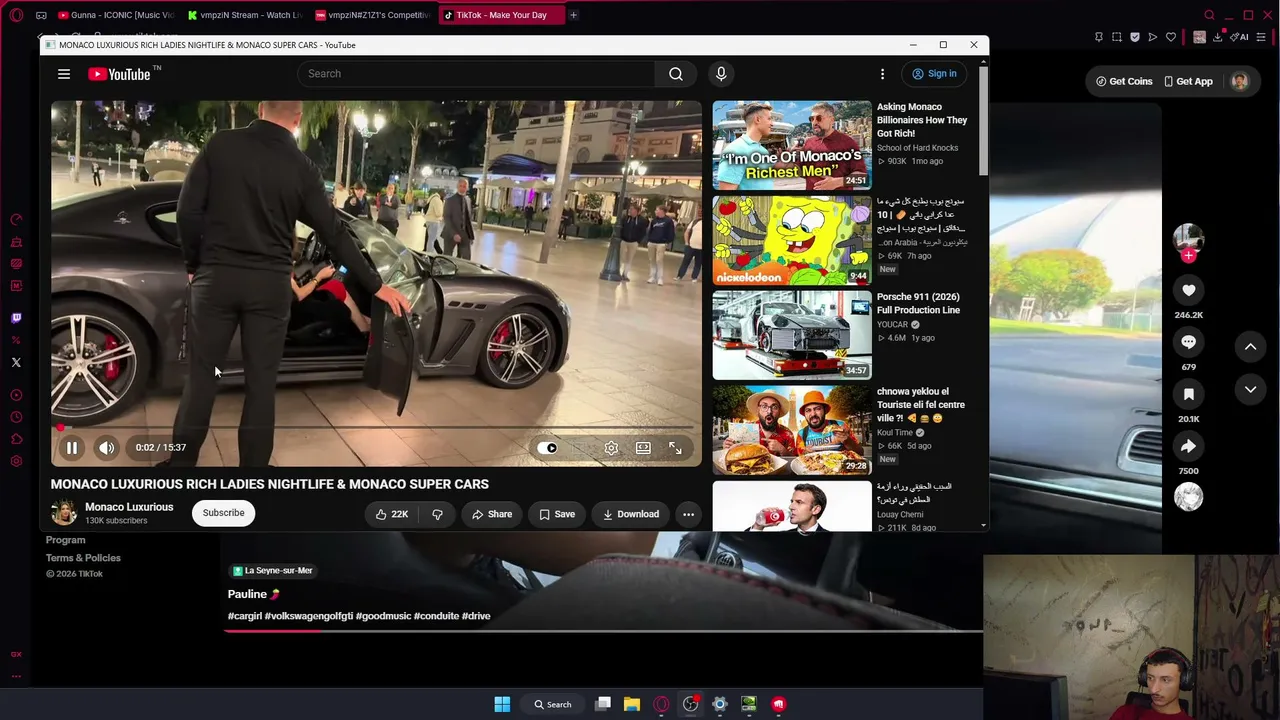Click the Download button under the video

click(x=631, y=514)
